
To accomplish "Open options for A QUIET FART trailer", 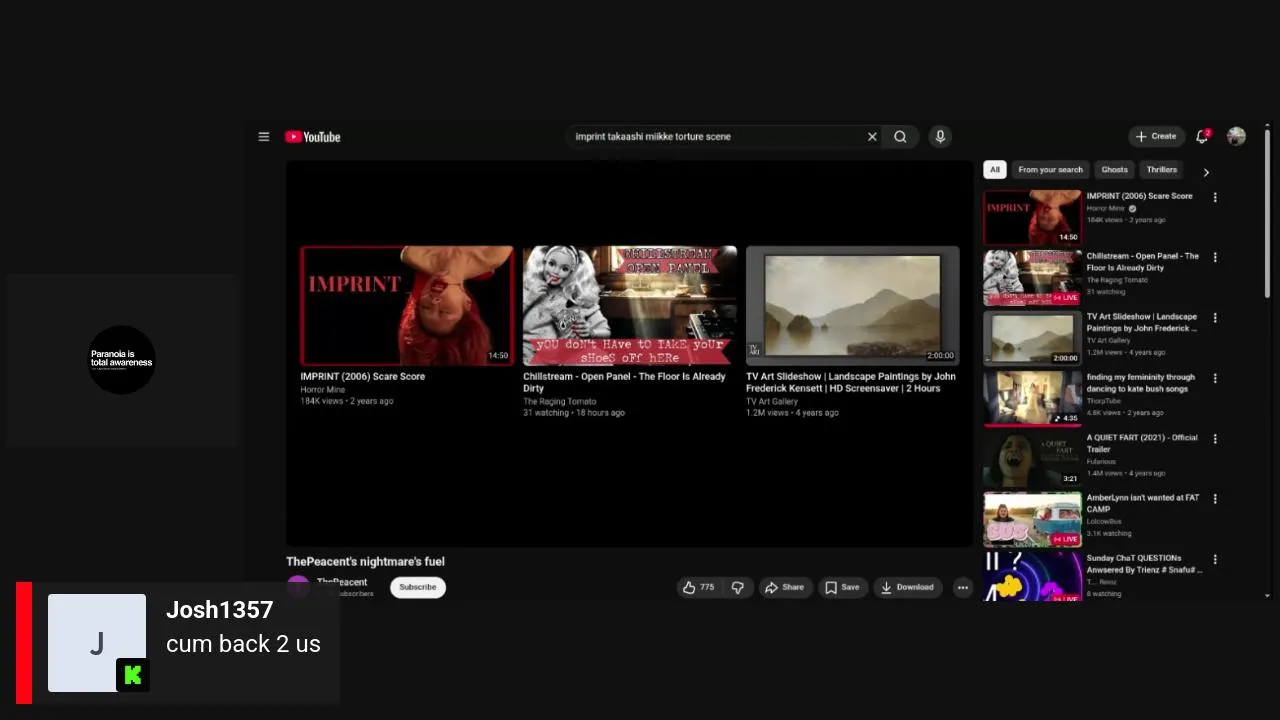I will 1215,439.
